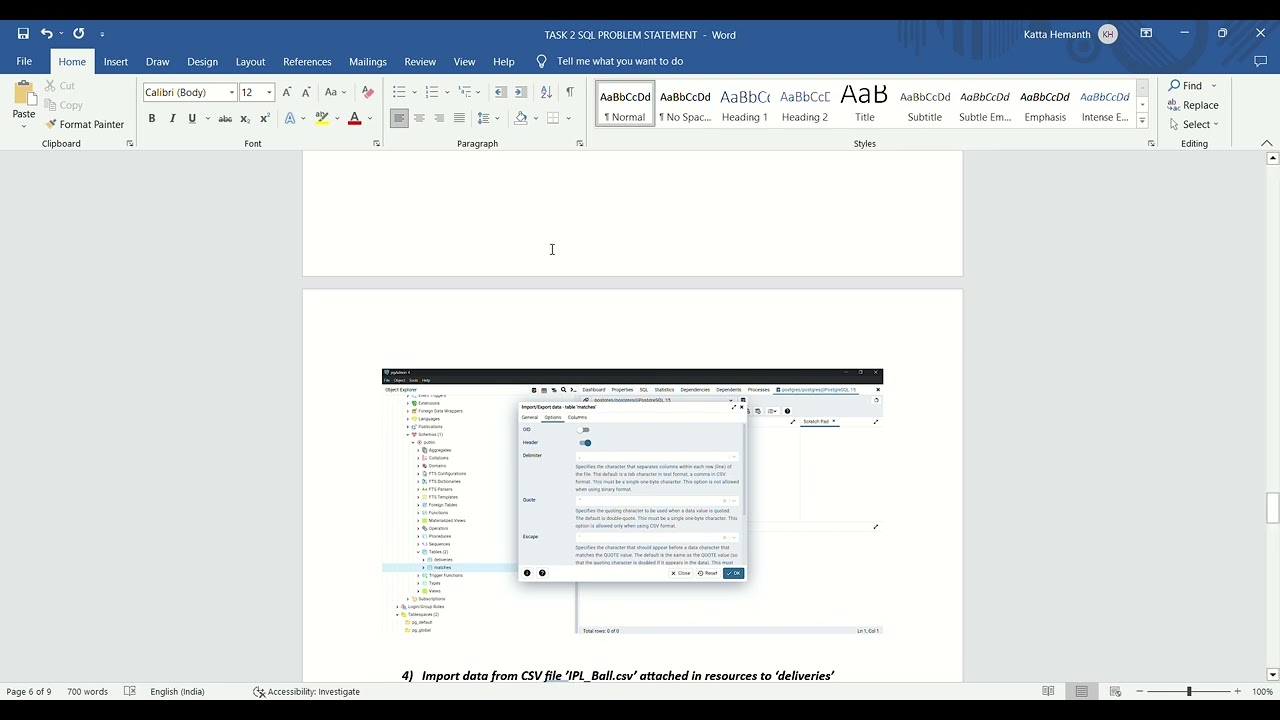Click the Paste button
This screenshot has width=1280, height=720.
pyautogui.click(x=24, y=105)
